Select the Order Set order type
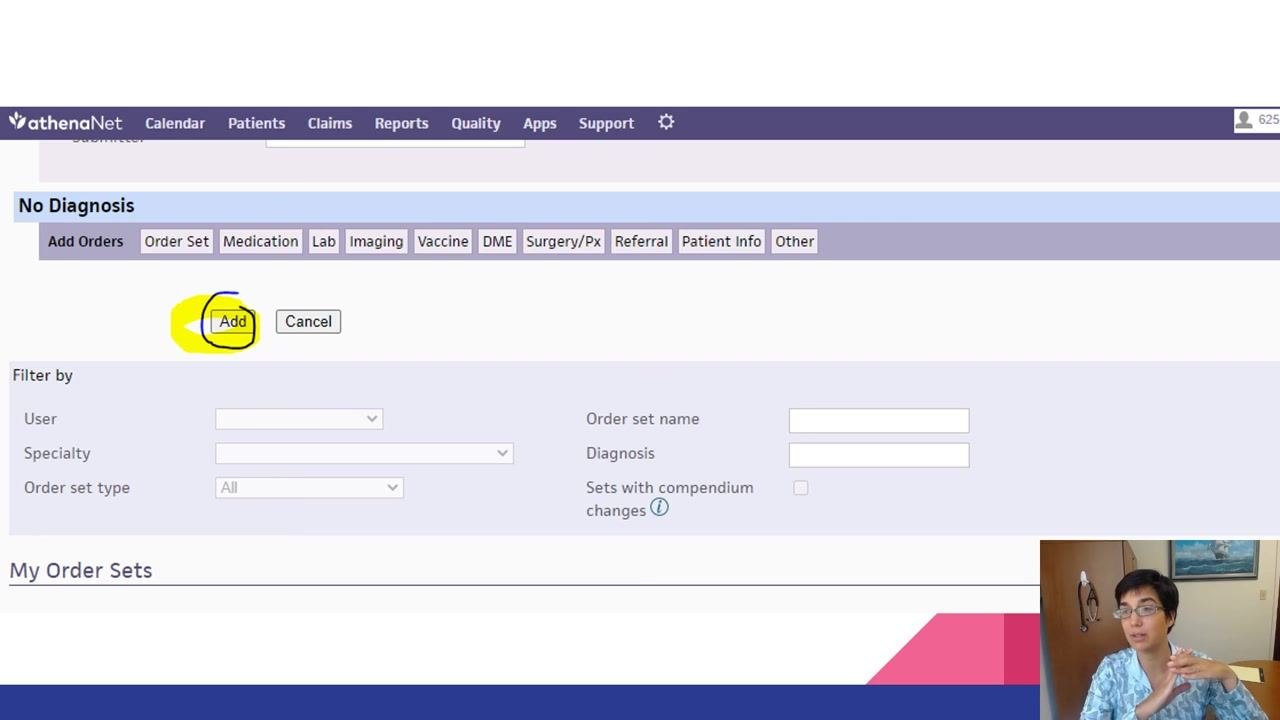 coord(176,241)
